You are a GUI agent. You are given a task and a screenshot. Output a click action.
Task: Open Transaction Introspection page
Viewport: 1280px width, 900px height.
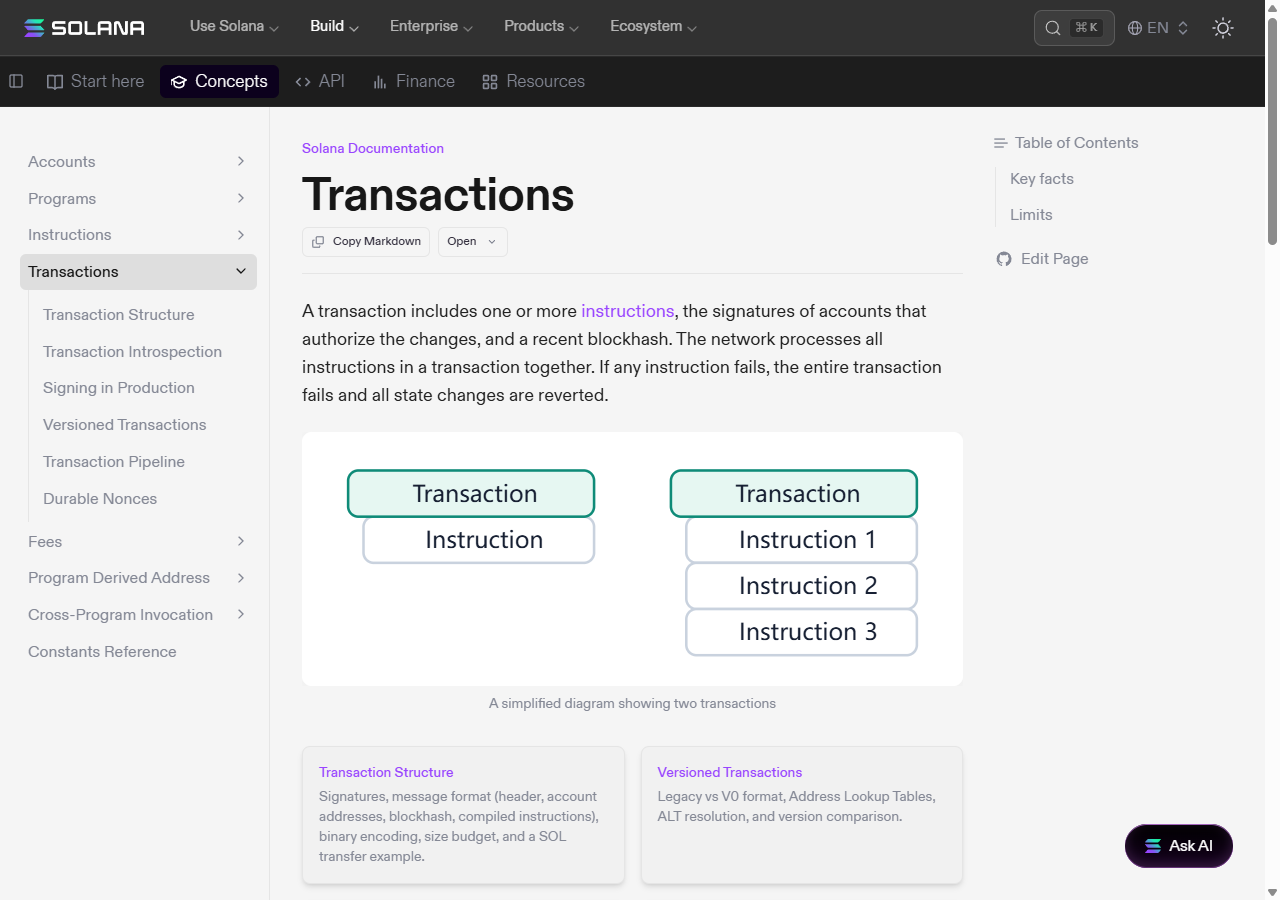132,352
